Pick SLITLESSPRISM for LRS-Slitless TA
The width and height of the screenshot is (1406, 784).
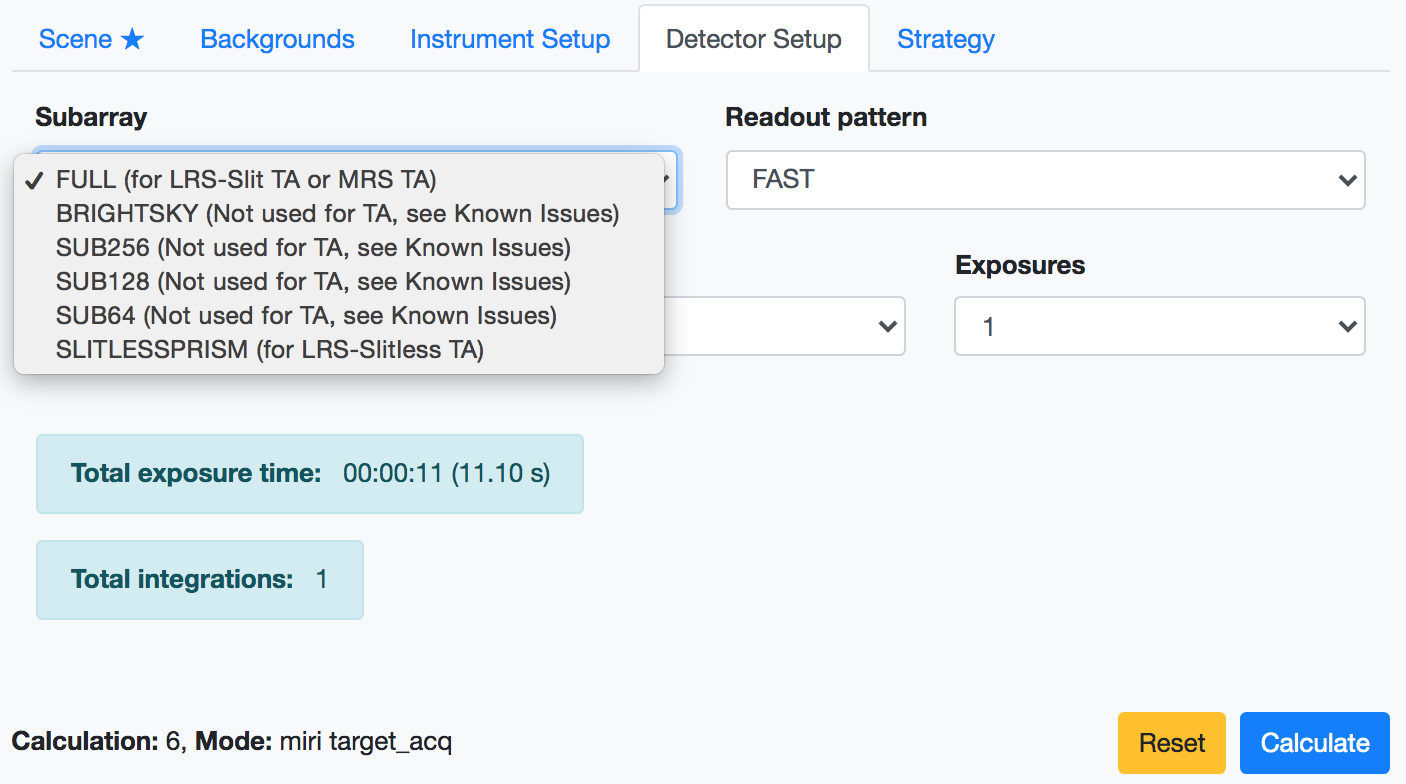click(269, 349)
